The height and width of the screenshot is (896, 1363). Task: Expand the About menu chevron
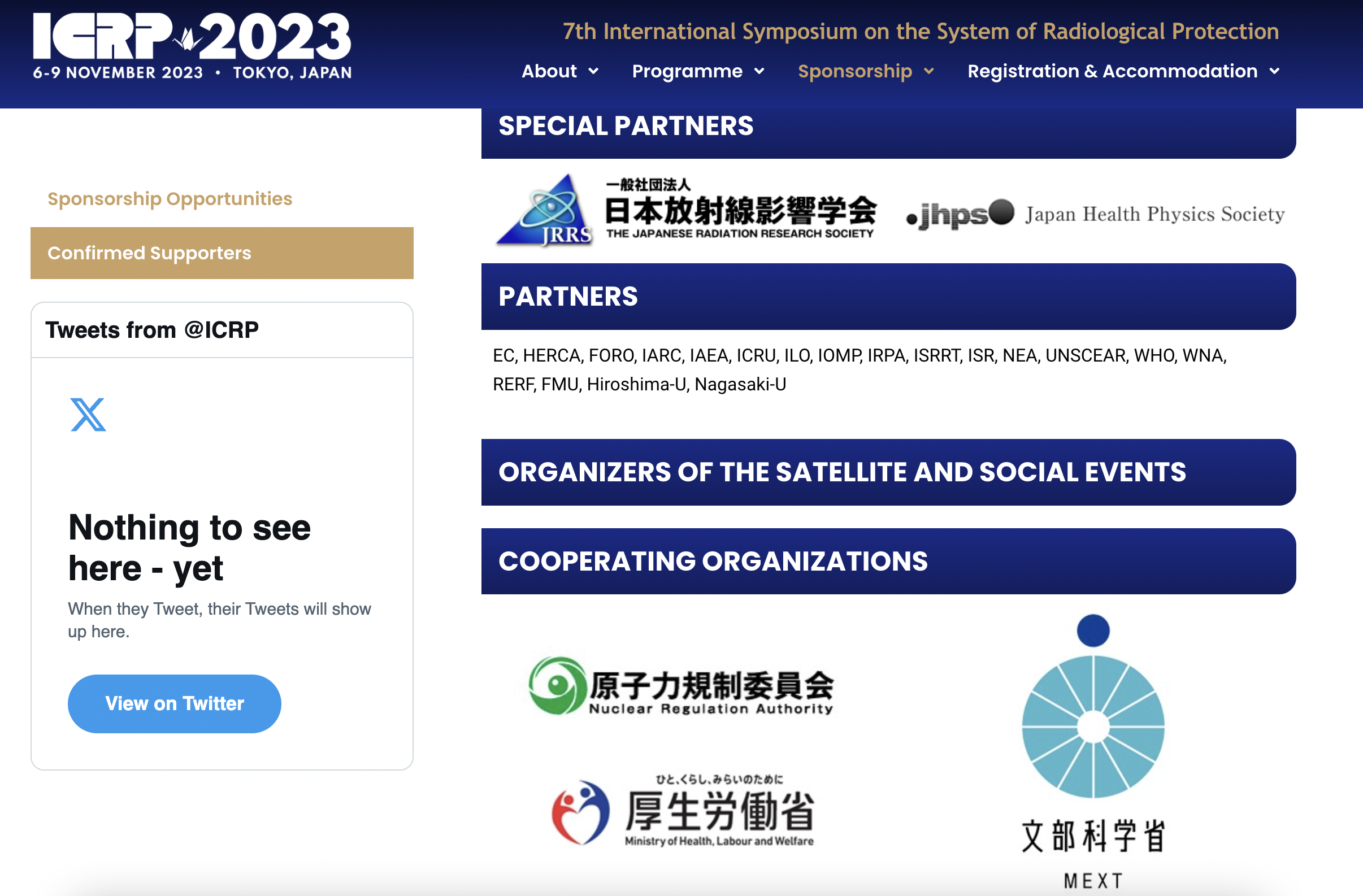click(x=594, y=71)
